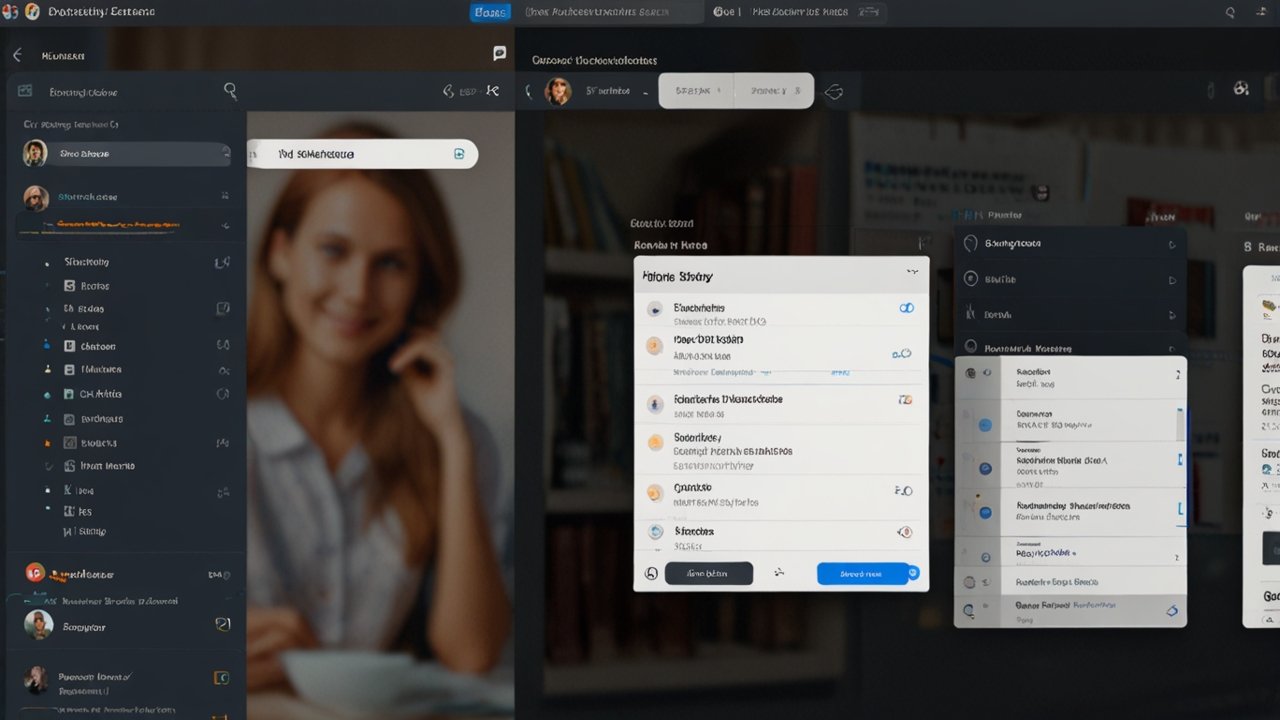Click the search icon in the top-right corner
The width and height of the screenshot is (1280, 720).
coord(1230,12)
